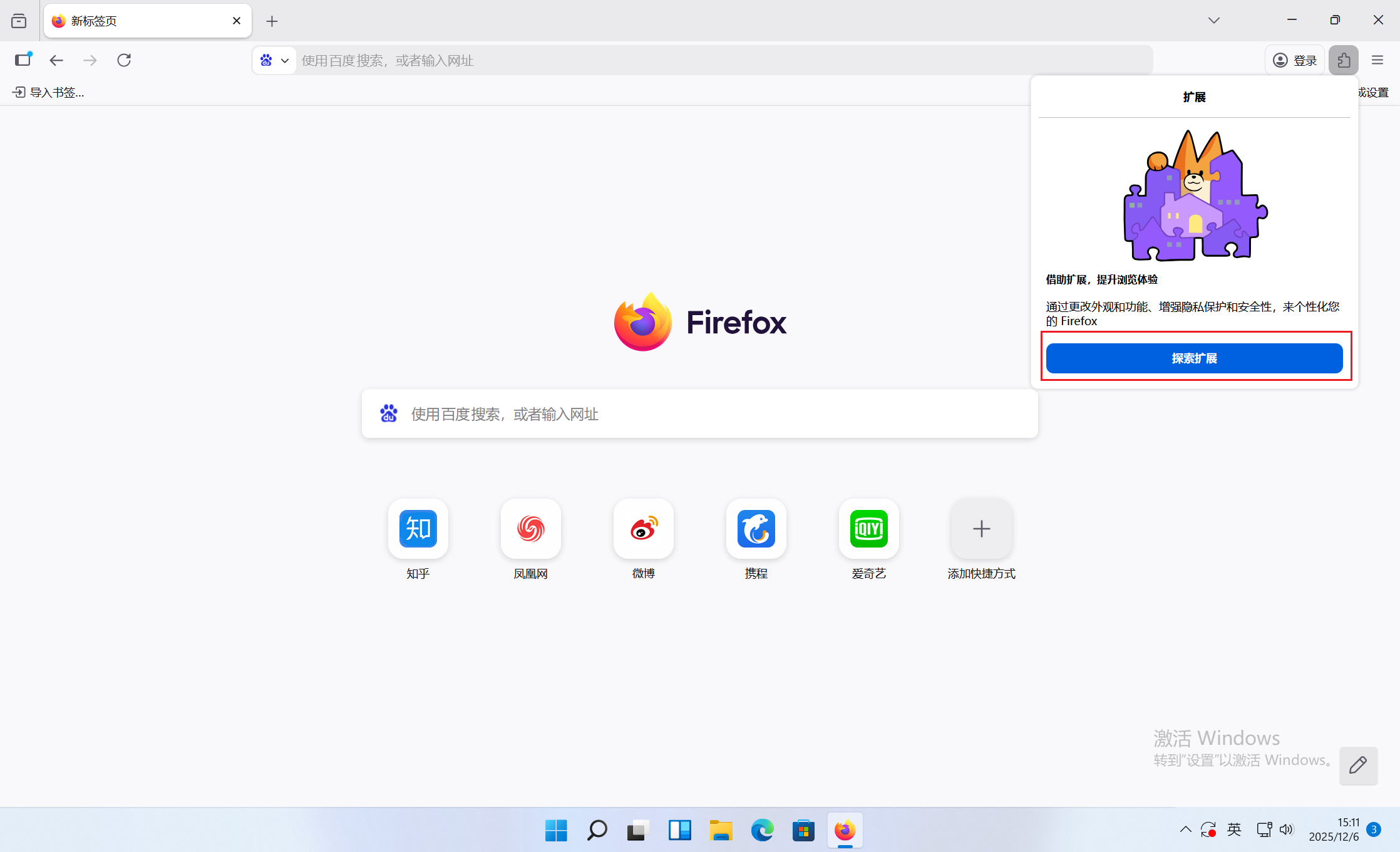Open the hamburger application menu

1377,60
